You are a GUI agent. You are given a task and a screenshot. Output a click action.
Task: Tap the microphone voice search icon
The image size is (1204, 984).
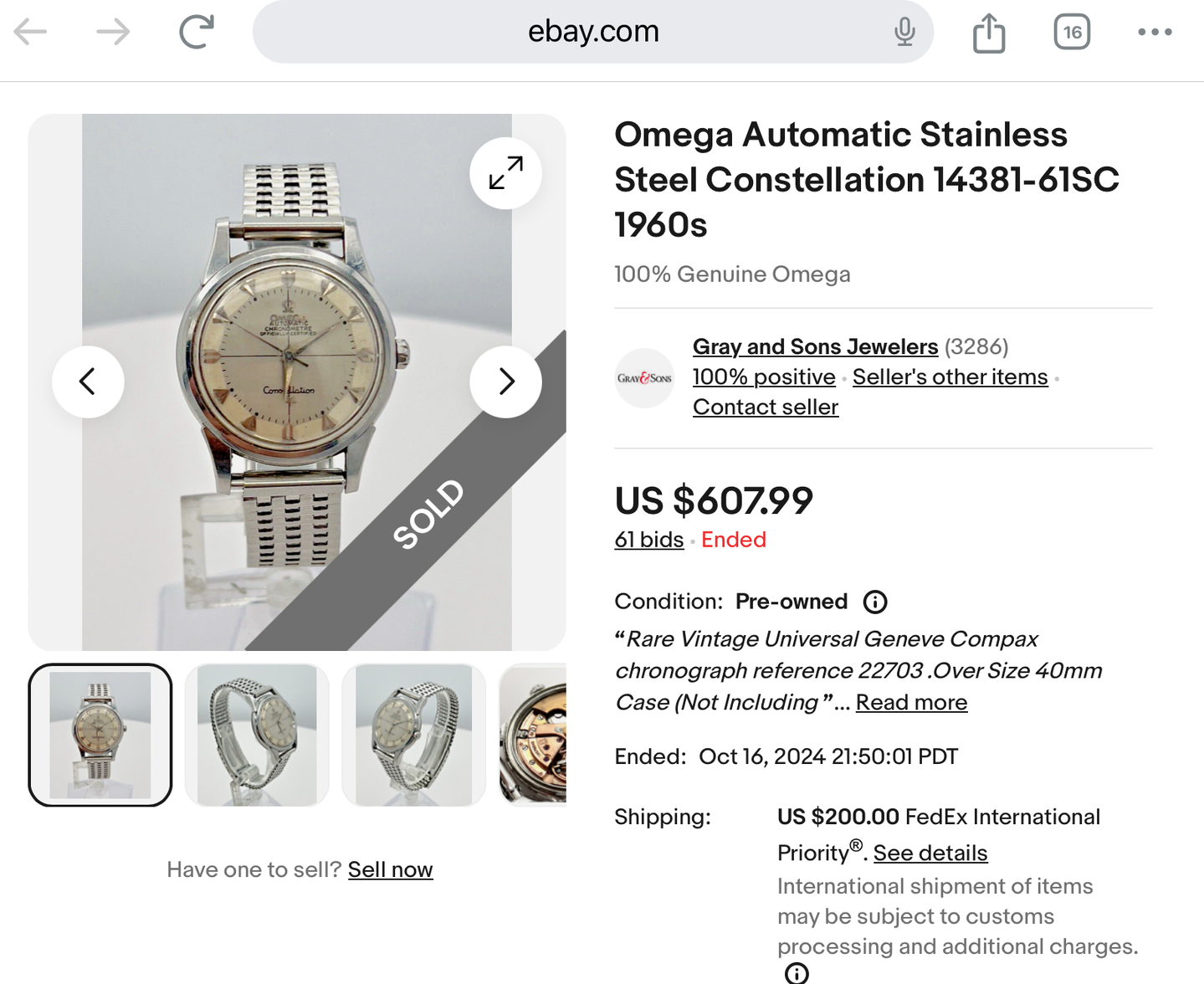(904, 33)
